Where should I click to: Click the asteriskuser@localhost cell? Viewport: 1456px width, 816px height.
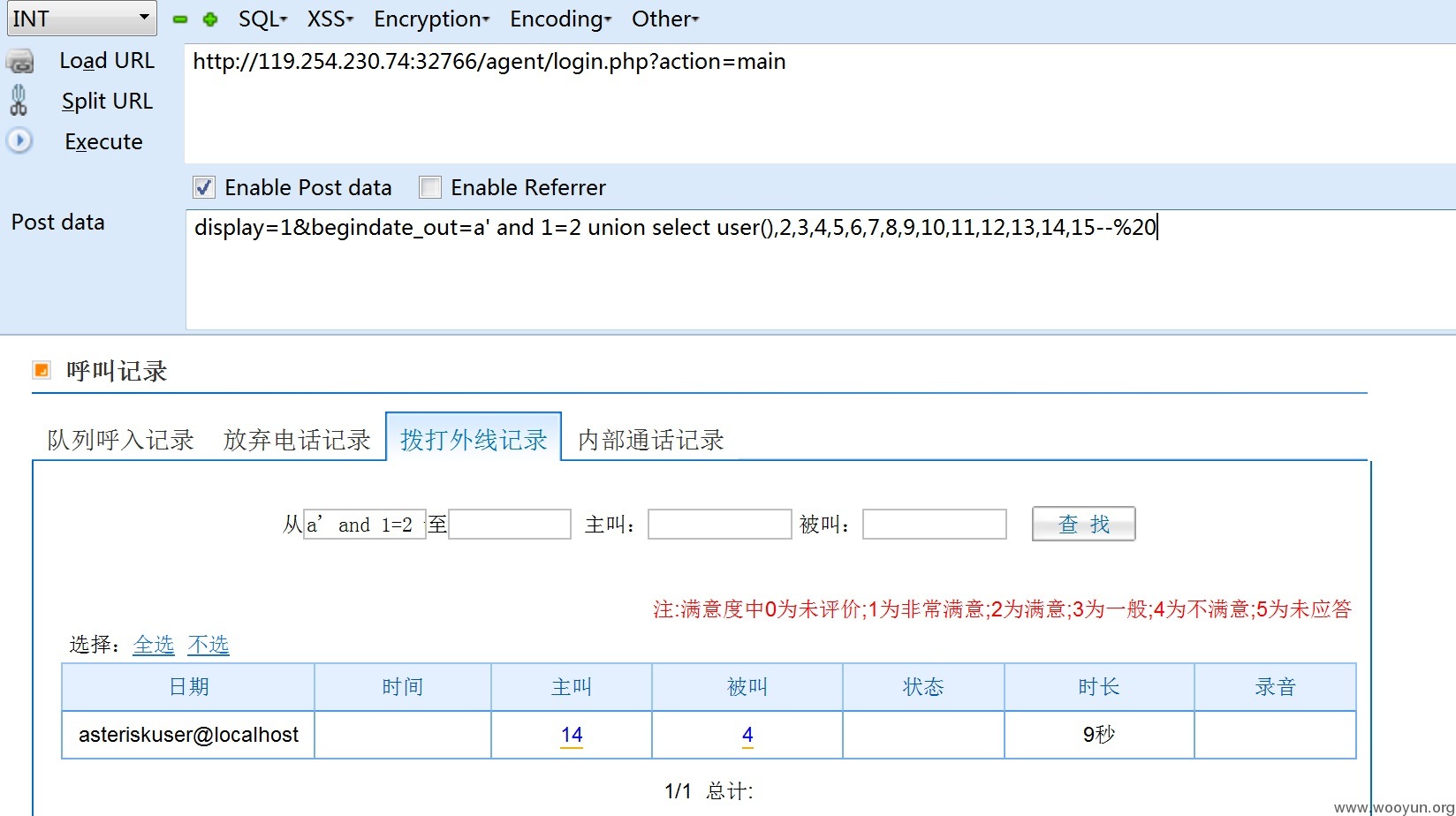[x=188, y=735]
